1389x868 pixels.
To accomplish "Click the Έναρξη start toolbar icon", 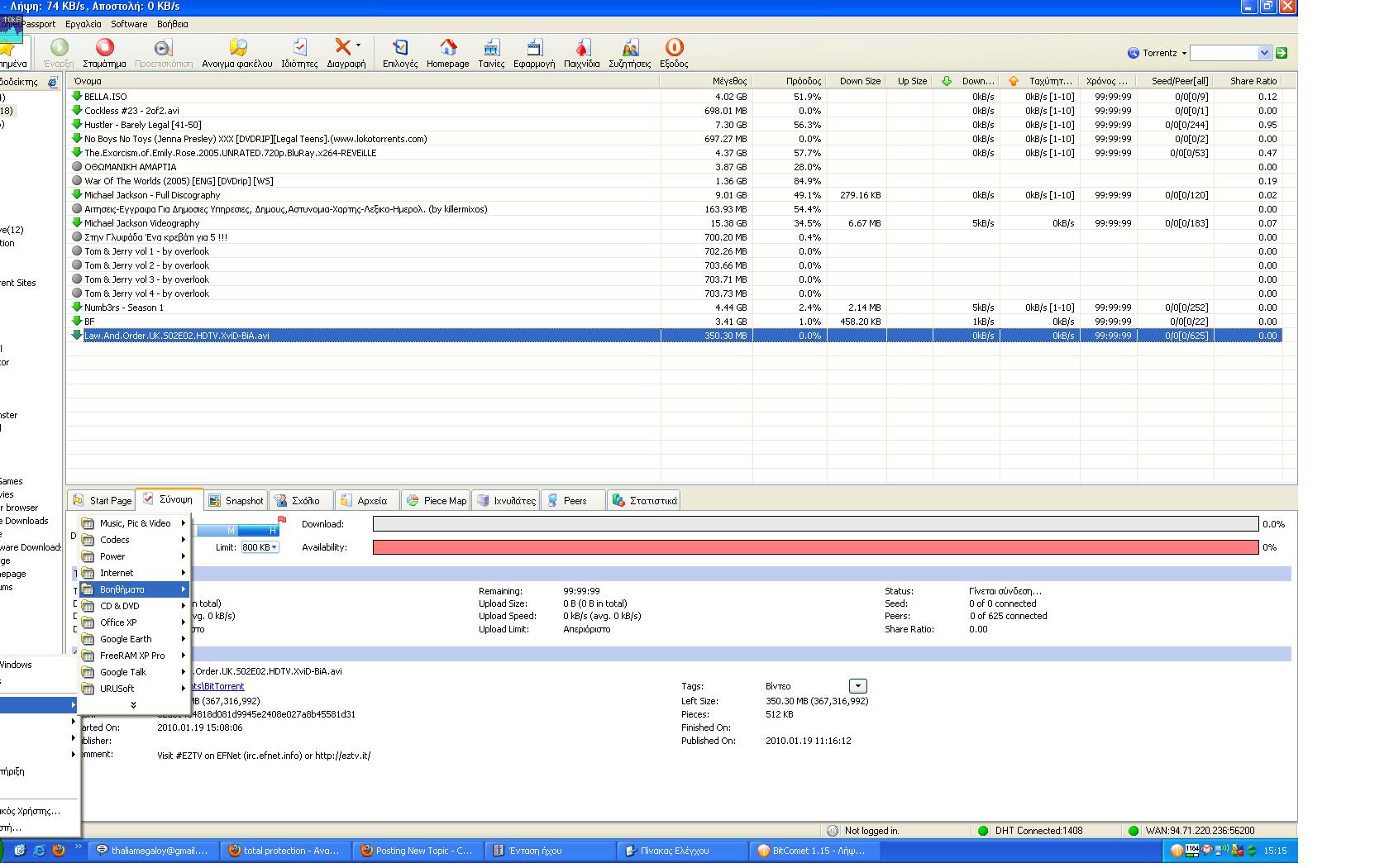I will 59,47.
